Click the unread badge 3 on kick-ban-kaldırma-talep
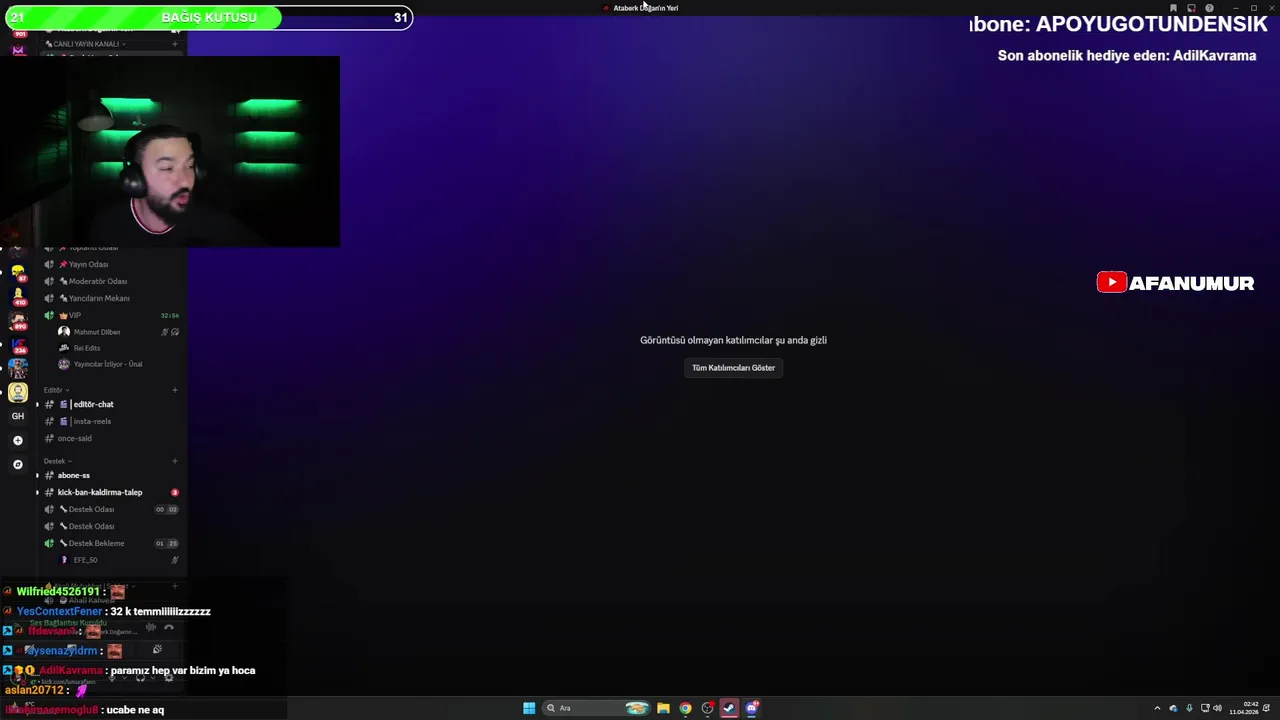This screenshot has width=1280, height=720. coord(174,492)
